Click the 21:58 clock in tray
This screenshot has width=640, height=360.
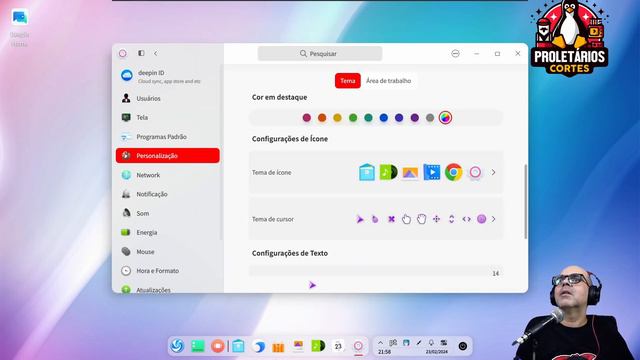click(384, 351)
